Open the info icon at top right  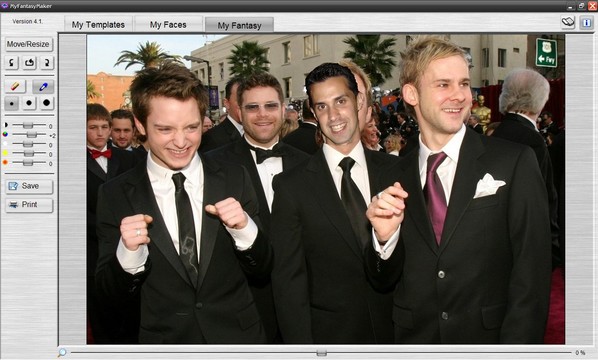(586, 22)
